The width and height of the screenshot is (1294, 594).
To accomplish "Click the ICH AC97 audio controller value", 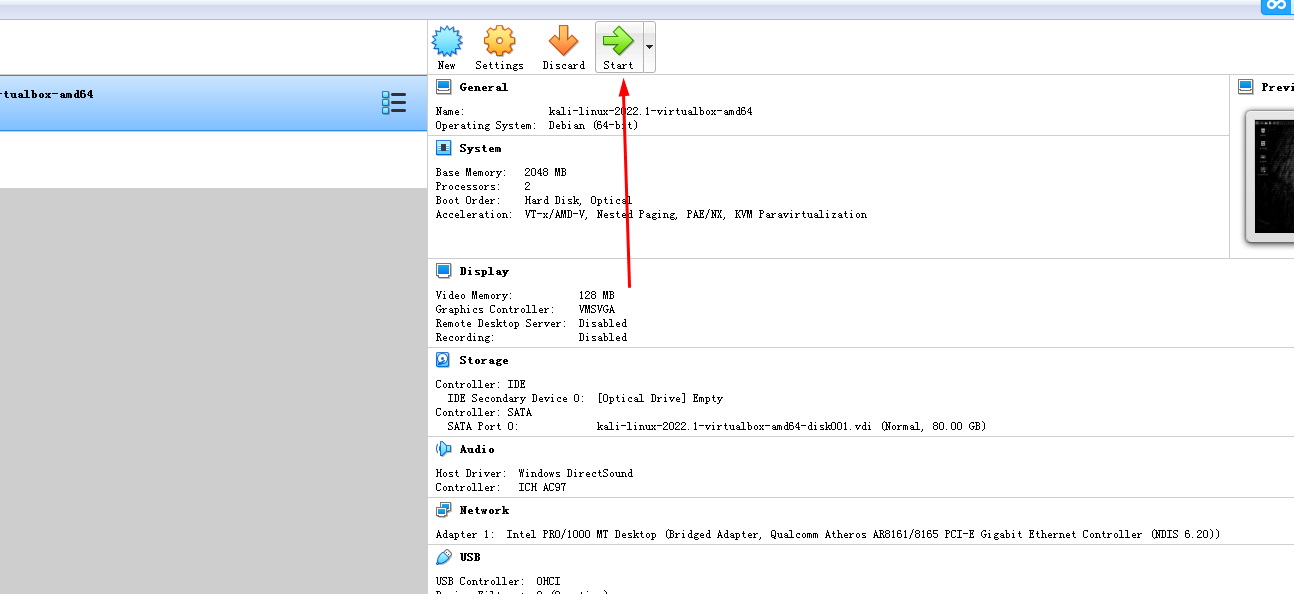I will [542, 487].
